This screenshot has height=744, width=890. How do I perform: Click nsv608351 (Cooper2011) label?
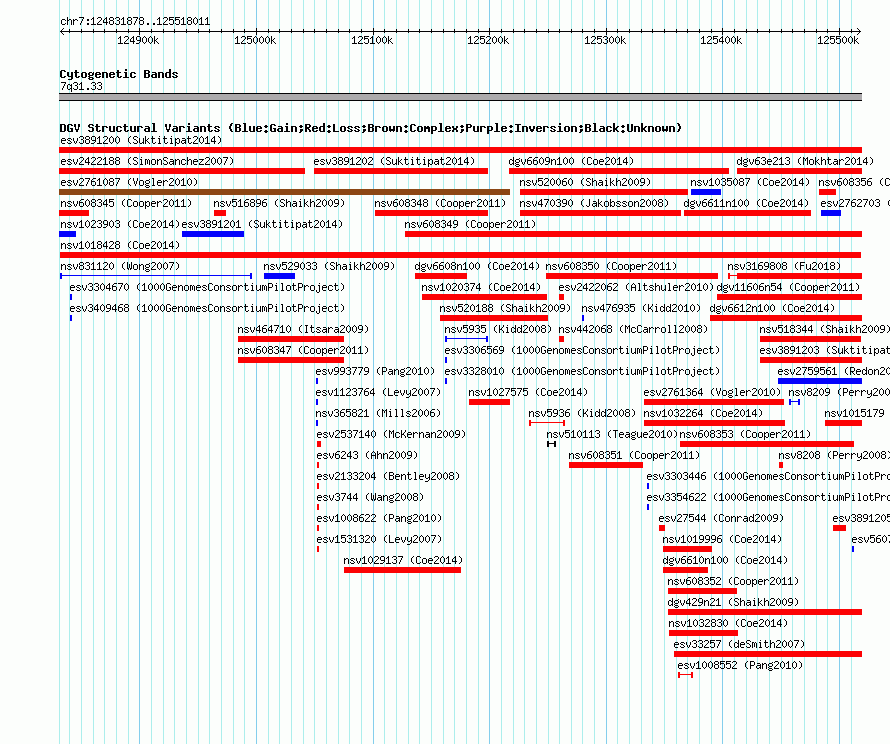pos(634,455)
